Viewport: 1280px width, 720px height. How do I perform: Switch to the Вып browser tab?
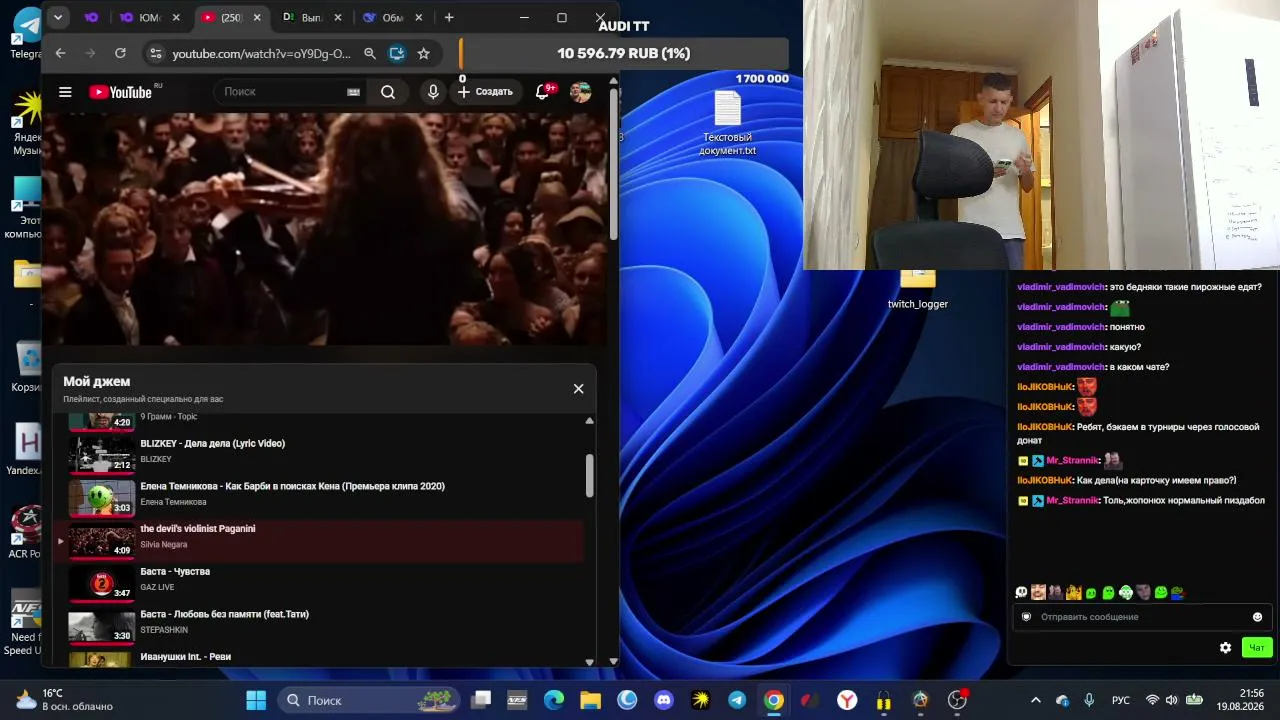[312, 17]
